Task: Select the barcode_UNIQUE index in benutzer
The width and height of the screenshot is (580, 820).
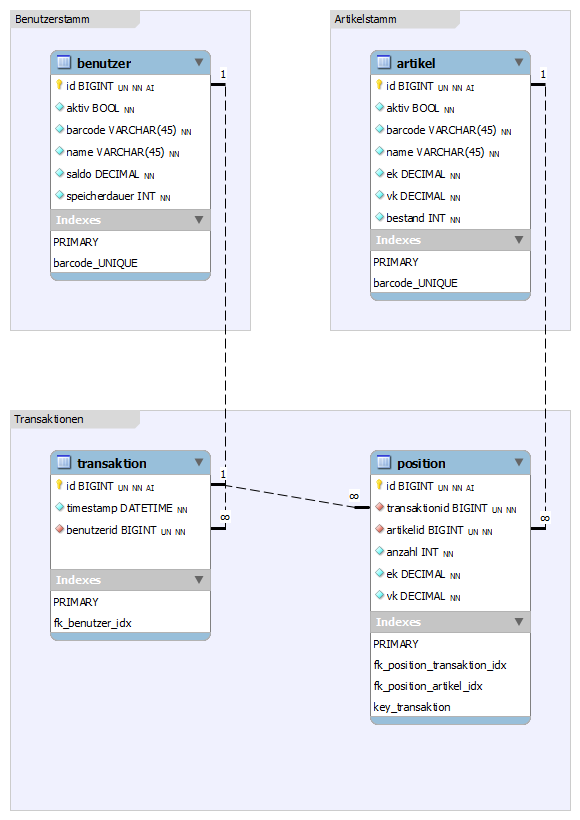Action: (95, 263)
